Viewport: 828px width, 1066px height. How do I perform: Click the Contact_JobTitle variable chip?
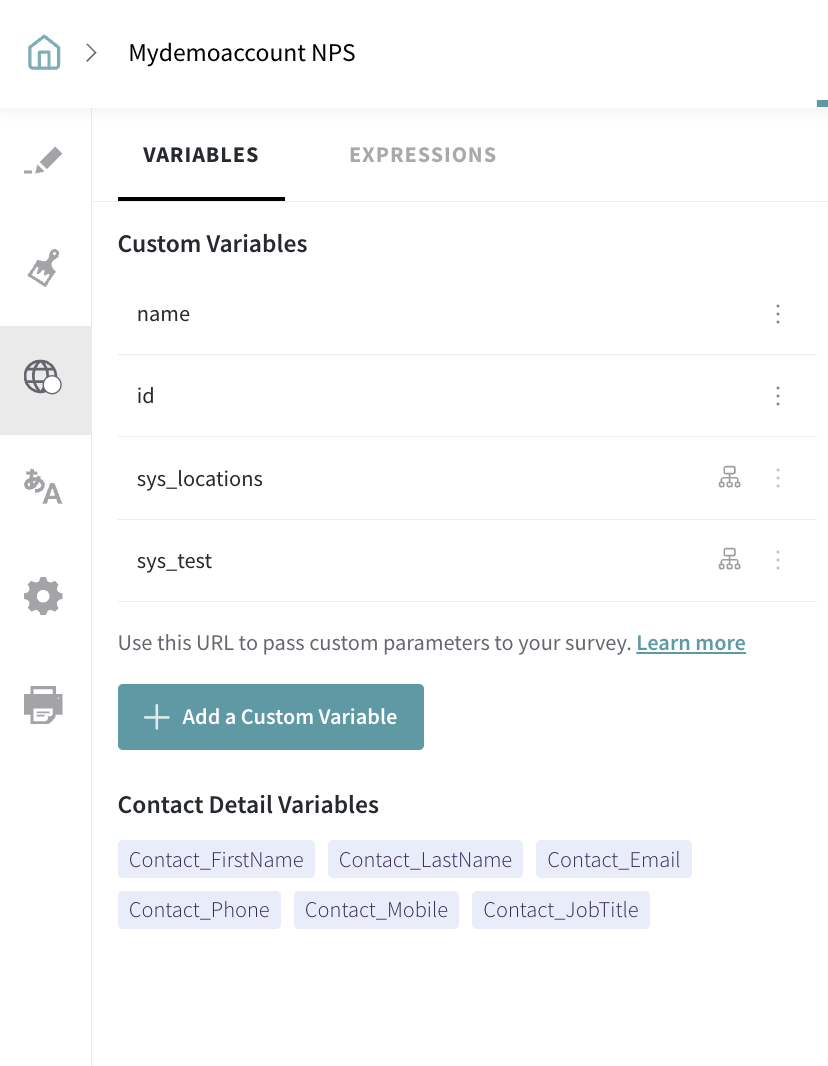point(561,910)
